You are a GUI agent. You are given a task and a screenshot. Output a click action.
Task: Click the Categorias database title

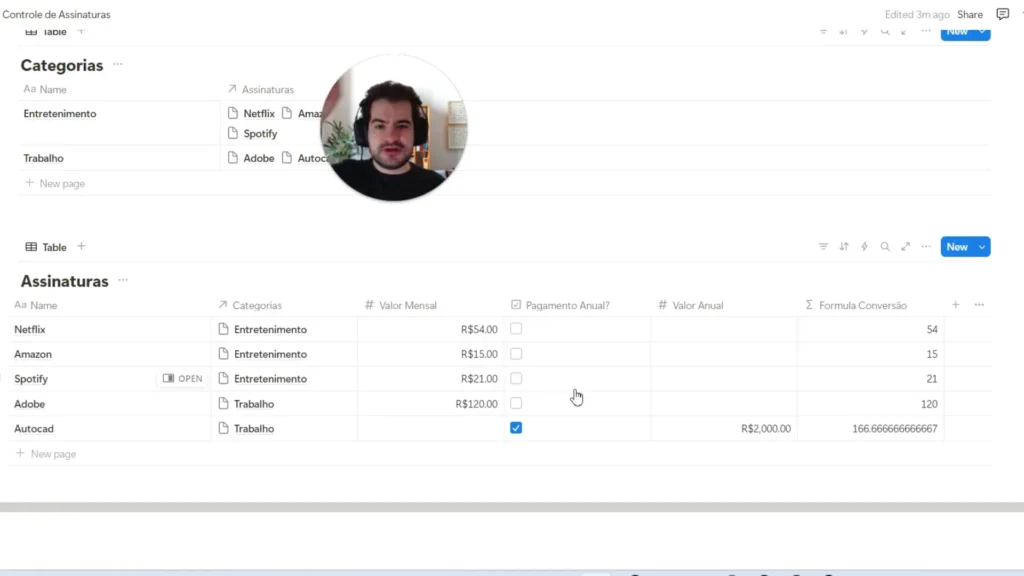pos(62,65)
